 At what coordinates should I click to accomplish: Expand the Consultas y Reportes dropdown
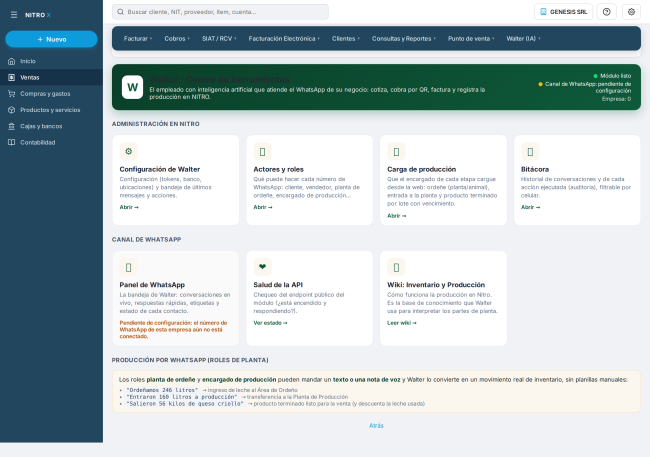pos(404,39)
